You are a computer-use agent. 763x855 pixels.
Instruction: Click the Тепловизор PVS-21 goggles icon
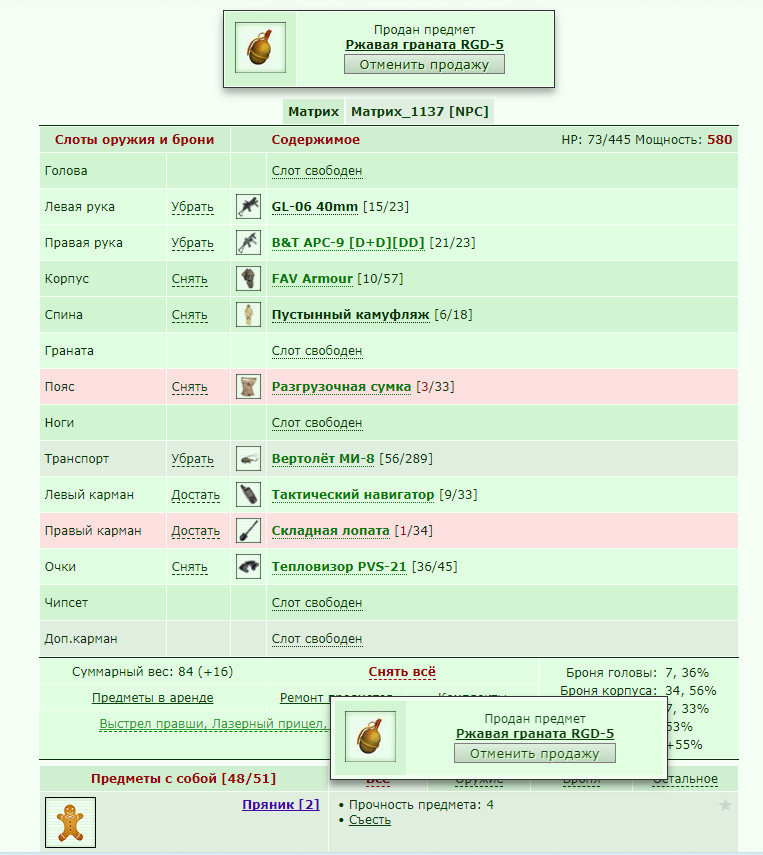pyautogui.click(x=248, y=567)
